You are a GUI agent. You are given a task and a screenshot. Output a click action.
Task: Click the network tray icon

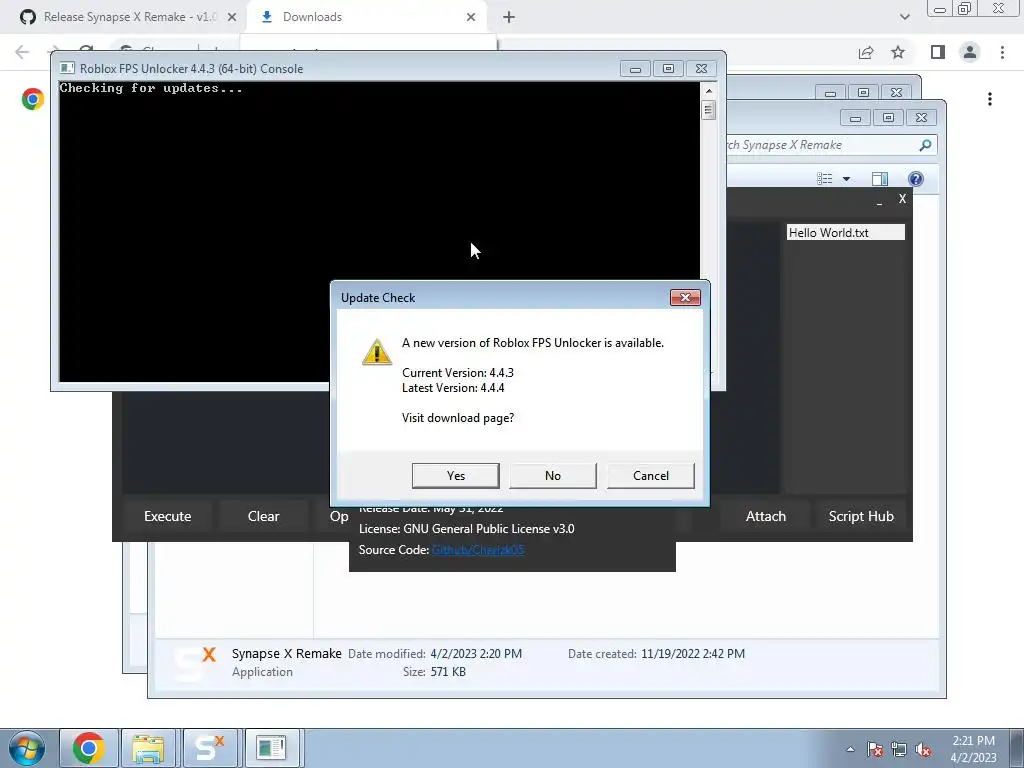tap(899, 749)
